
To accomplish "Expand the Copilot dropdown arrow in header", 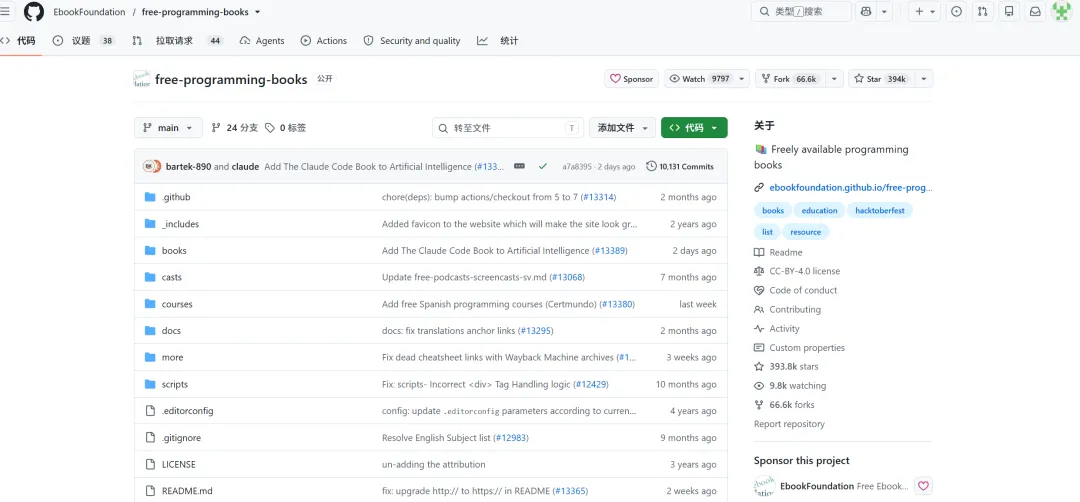I will tap(883, 12).
